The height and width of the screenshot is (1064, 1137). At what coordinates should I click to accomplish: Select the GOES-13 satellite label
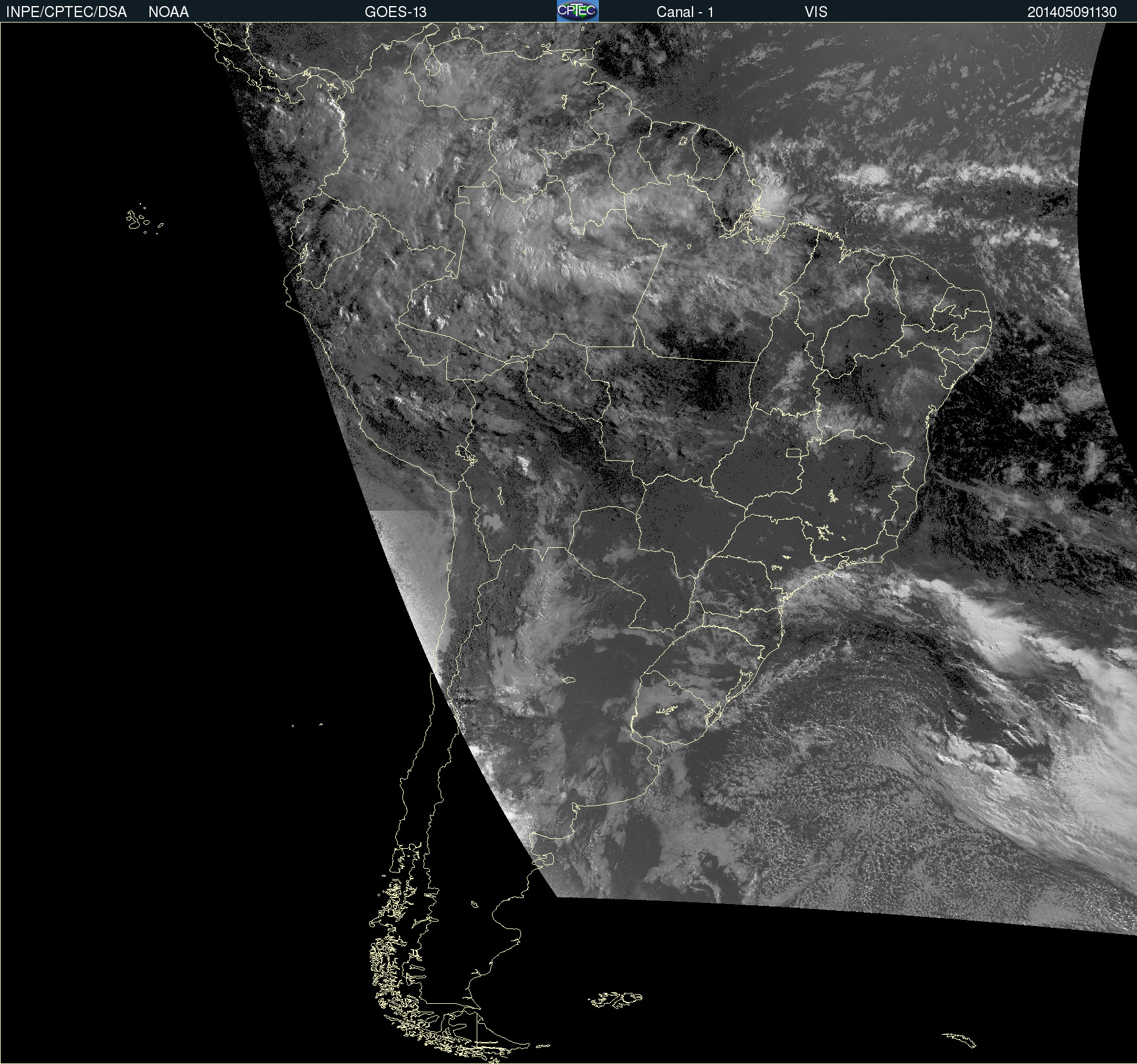click(x=395, y=12)
